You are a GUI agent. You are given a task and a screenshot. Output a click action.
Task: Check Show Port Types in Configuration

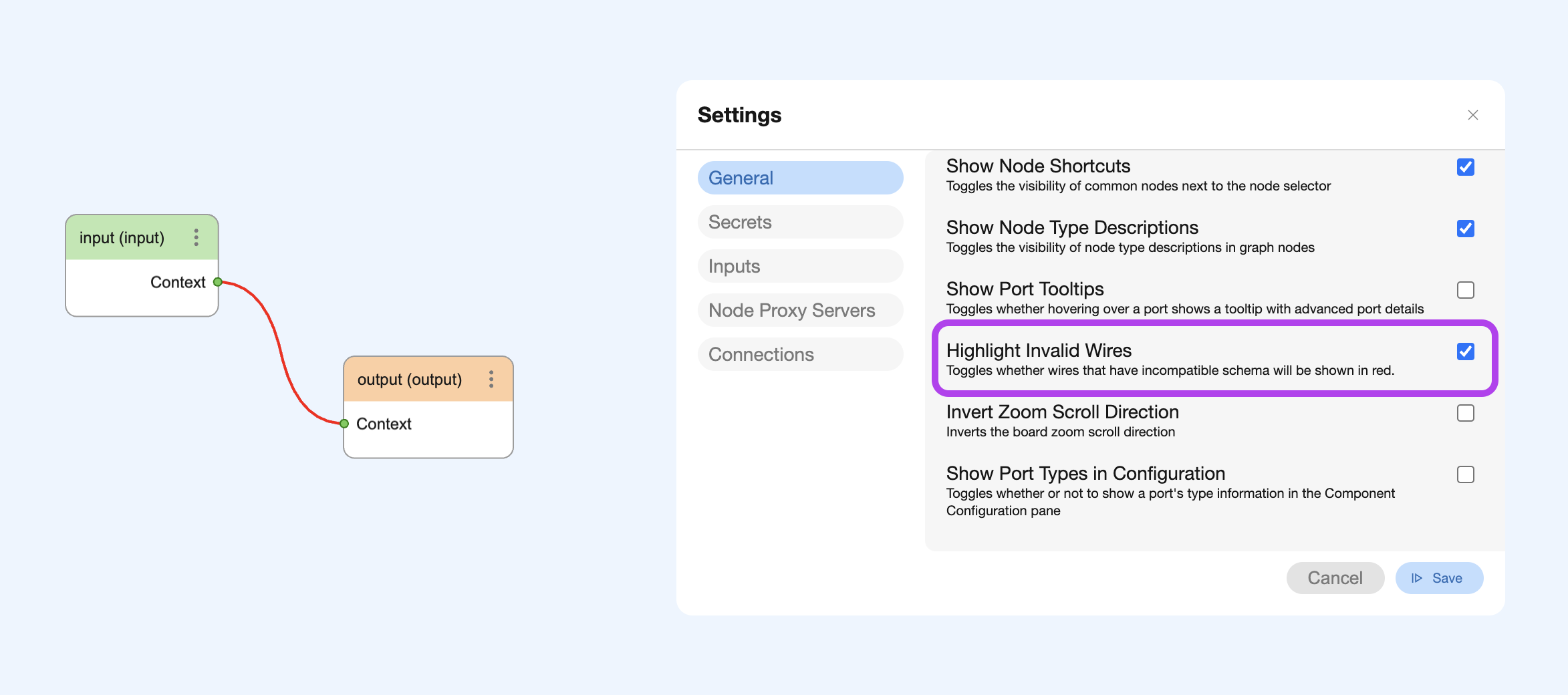tap(1466, 474)
